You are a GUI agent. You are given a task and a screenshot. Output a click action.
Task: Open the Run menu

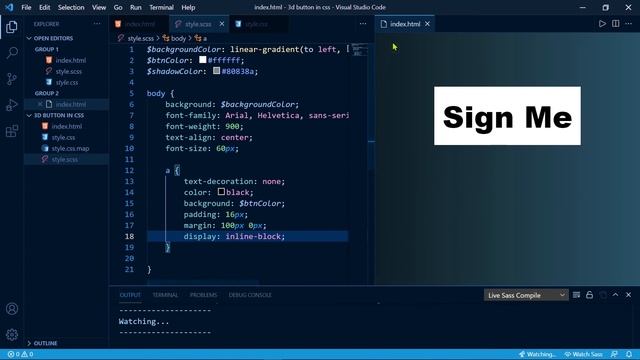click(x=136, y=7)
